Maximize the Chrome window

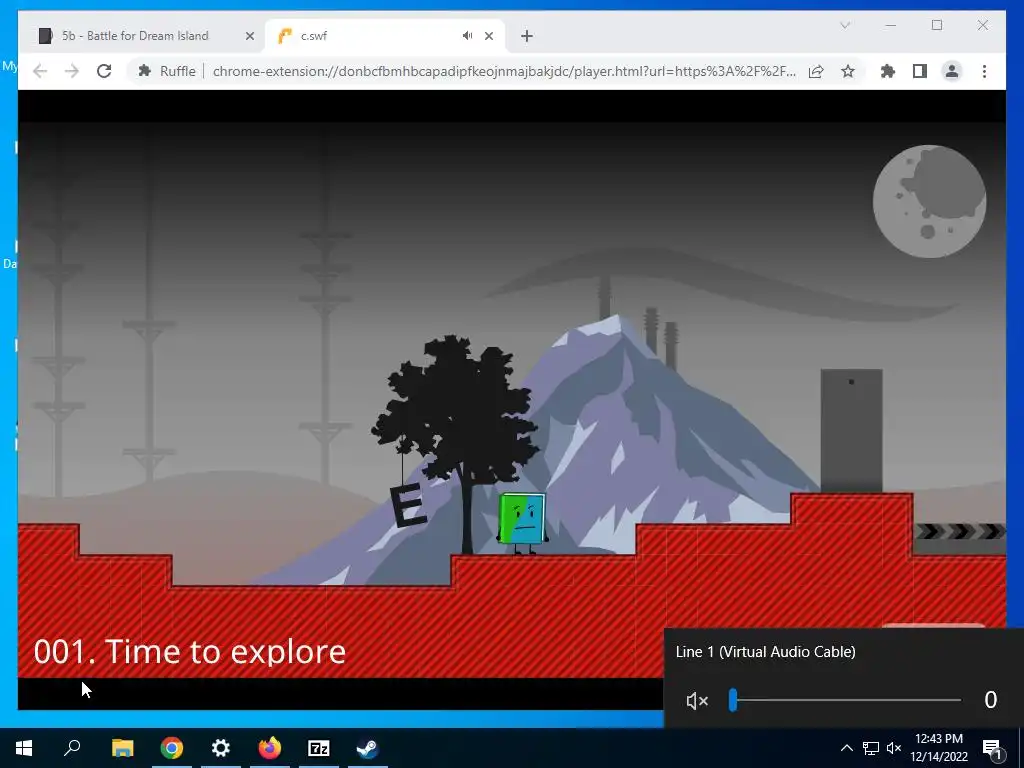pyautogui.click(x=937, y=25)
